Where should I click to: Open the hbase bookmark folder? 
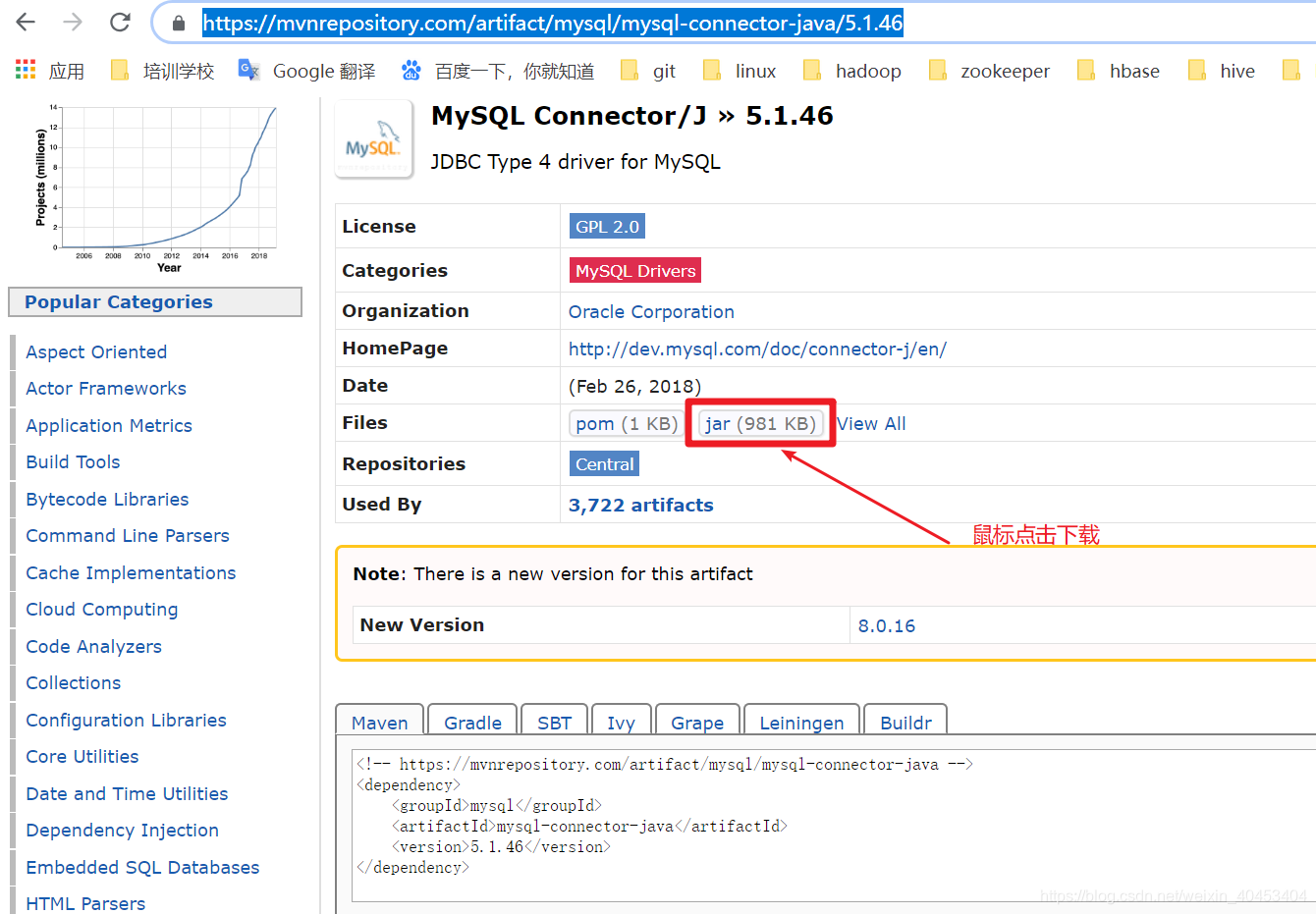pyautogui.click(x=1119, y=71)
